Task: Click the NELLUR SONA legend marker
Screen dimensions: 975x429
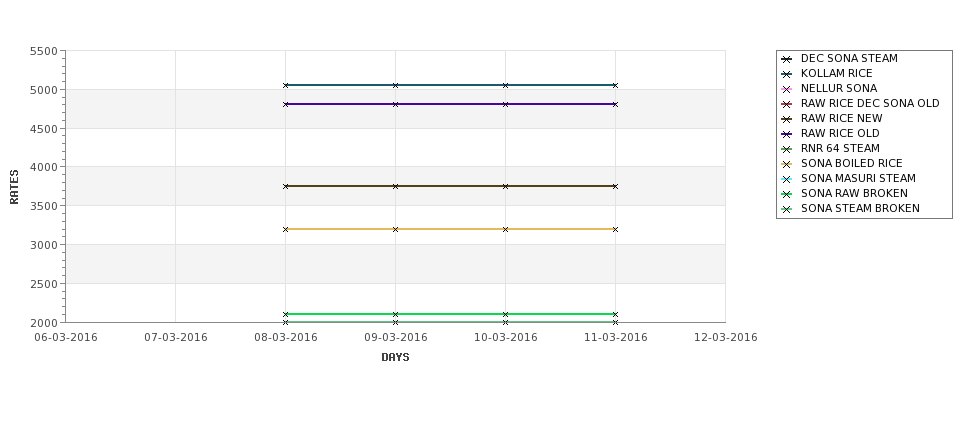Action: [787, 89]
